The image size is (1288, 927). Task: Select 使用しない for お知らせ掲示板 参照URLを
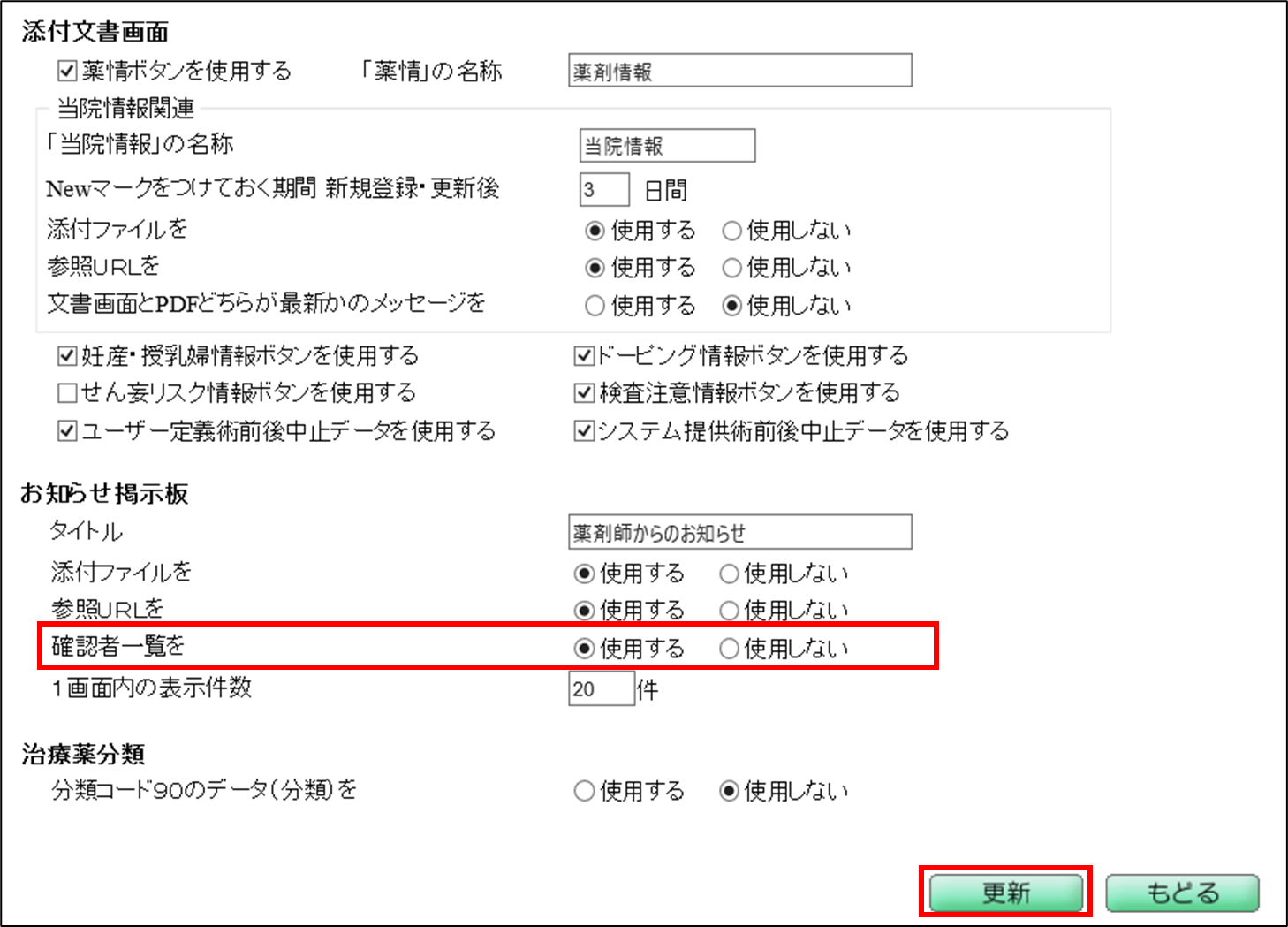[x=729, y=611]
